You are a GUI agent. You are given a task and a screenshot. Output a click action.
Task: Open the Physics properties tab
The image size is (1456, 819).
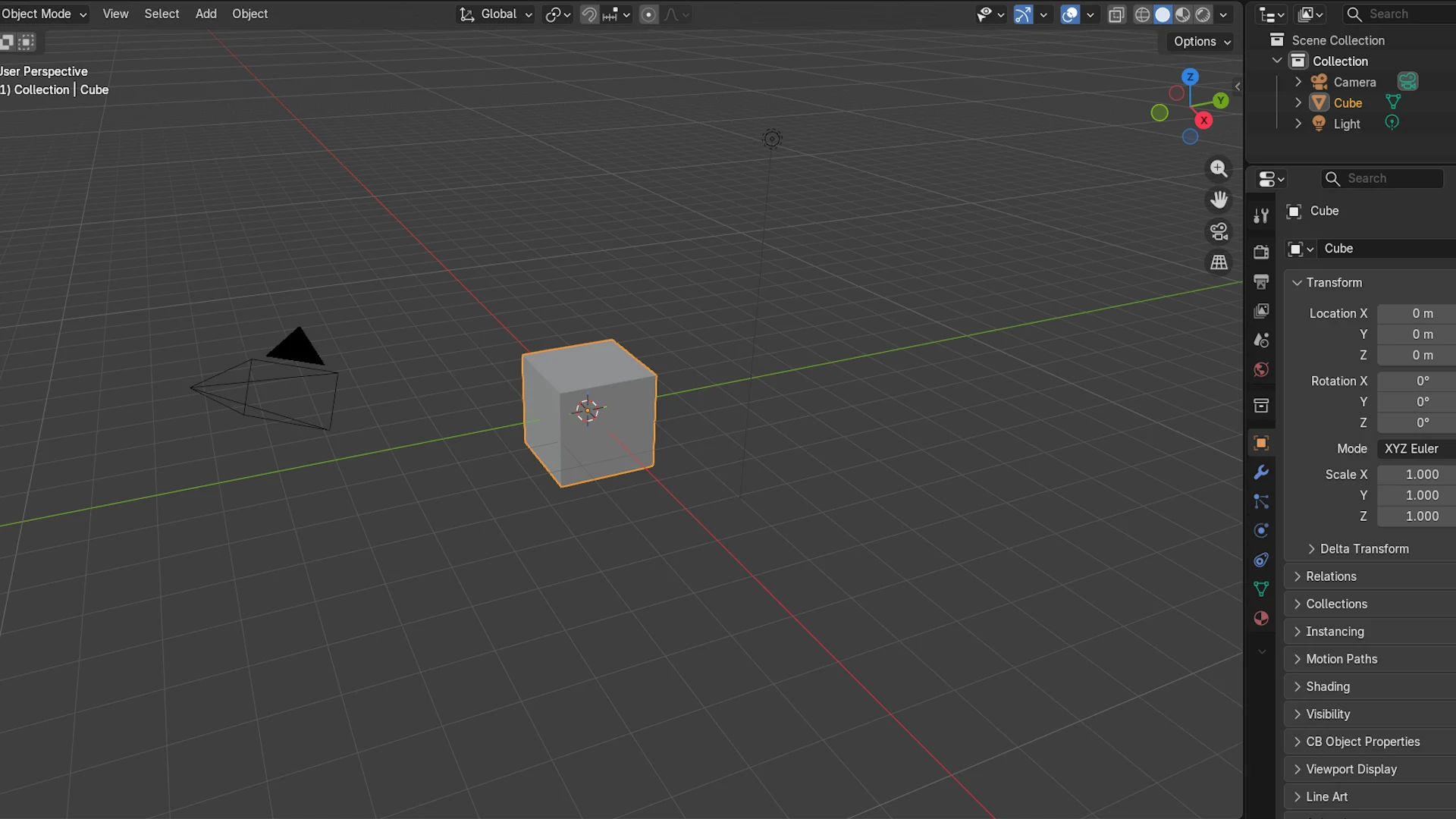pyautogui.click(x=1261, y=530)
